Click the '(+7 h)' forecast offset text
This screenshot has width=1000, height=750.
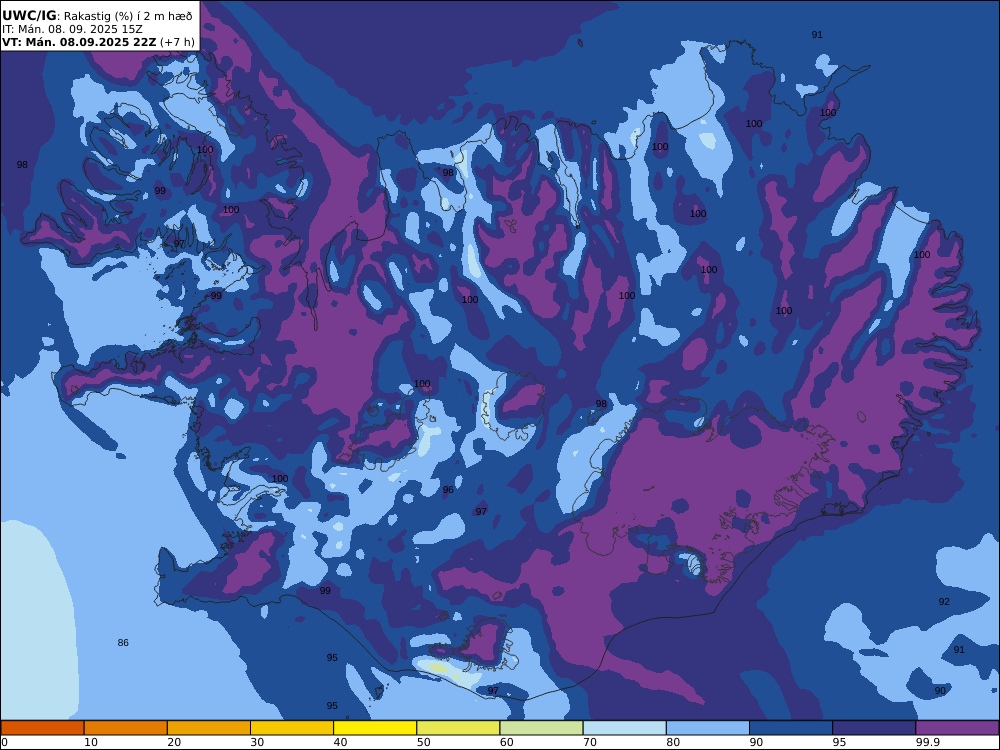tap(177, 42)
